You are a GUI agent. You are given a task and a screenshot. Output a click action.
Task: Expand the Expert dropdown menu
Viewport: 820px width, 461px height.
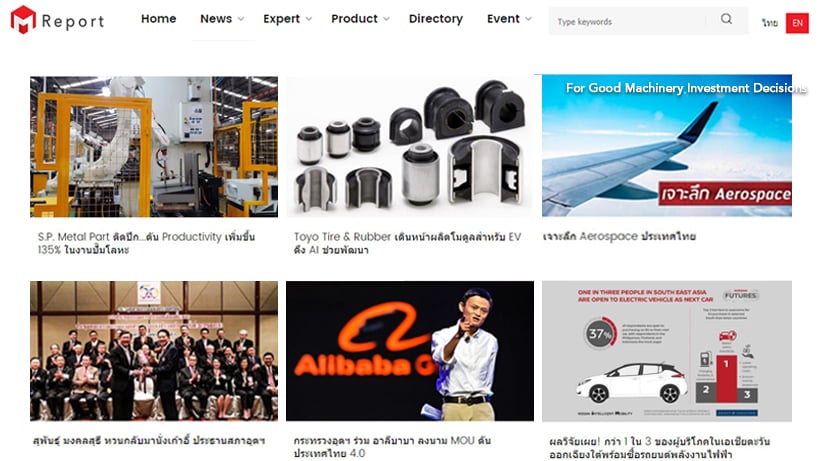coord(287,19)
